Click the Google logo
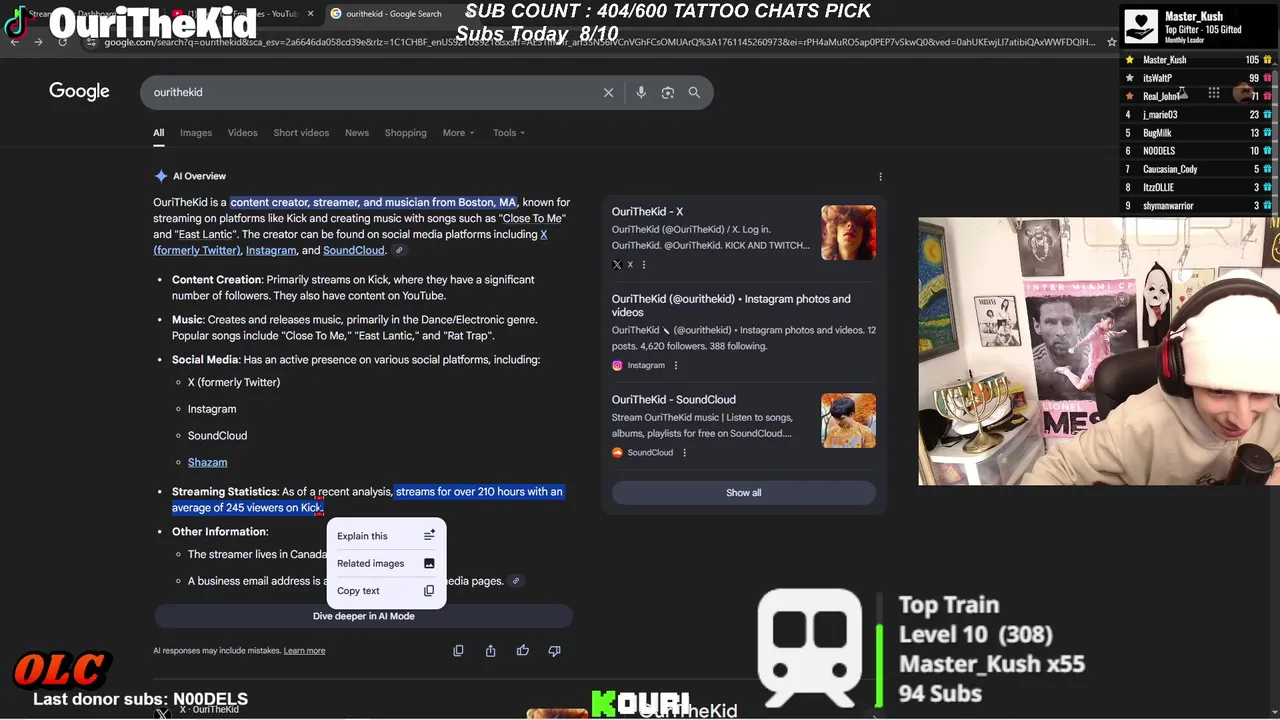The height and width of the screenshot is (720, 1280). tap(79, 91)
